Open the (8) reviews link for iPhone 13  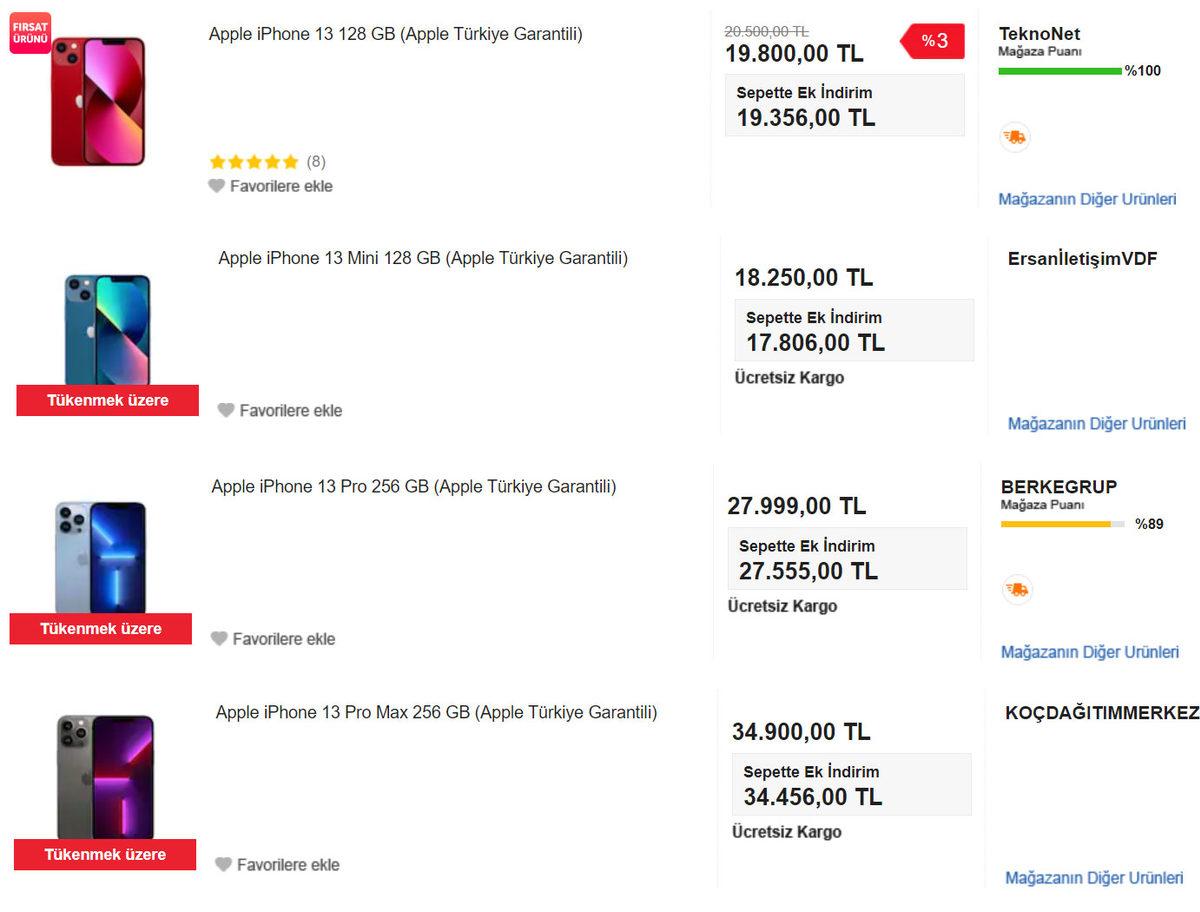pos(317,161)
